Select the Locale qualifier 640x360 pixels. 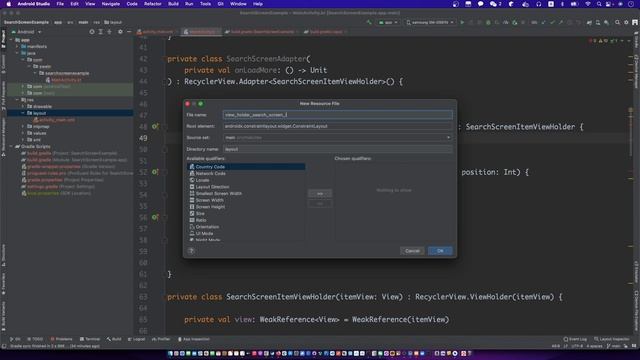click(x=246, y=180)
